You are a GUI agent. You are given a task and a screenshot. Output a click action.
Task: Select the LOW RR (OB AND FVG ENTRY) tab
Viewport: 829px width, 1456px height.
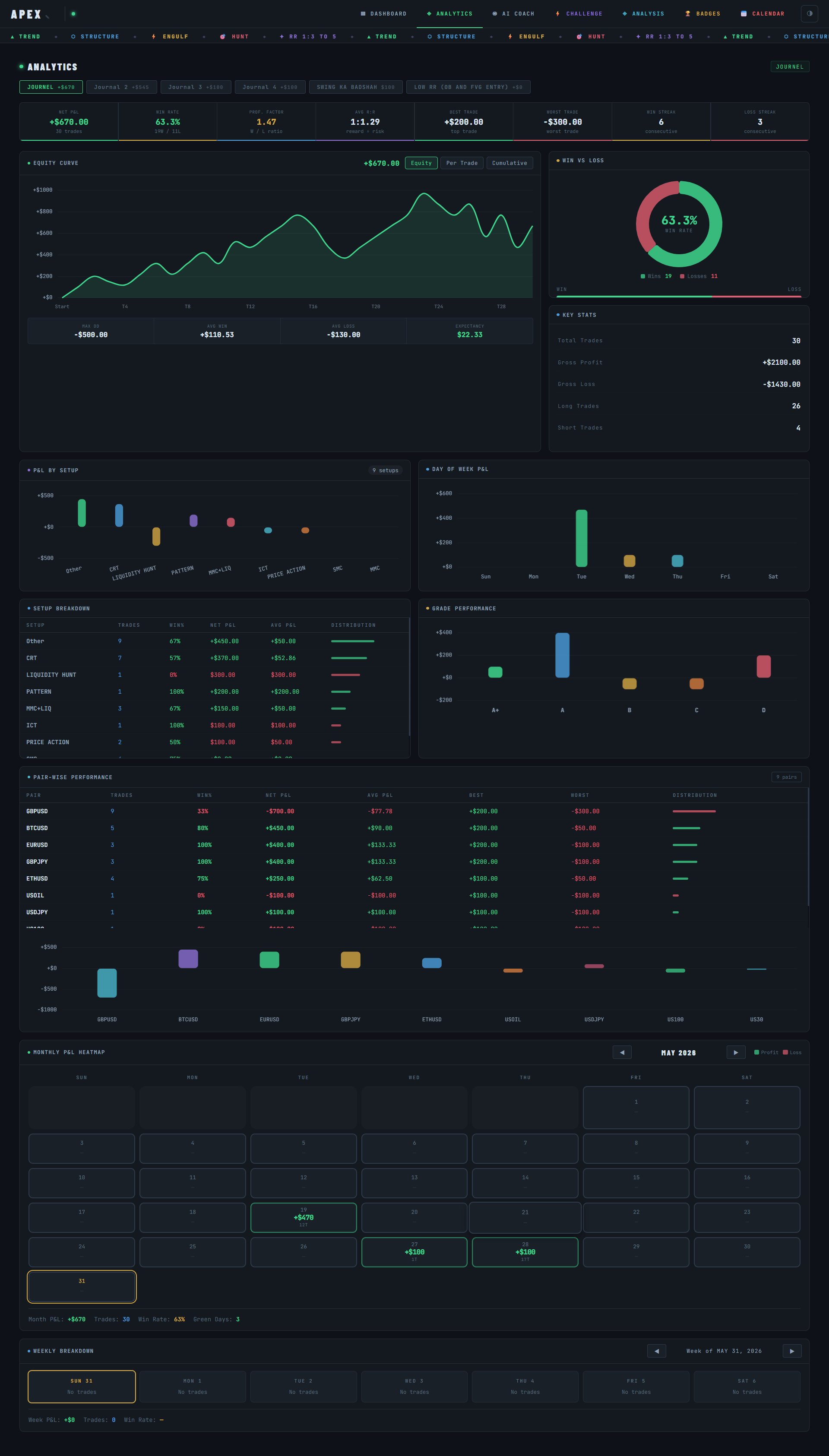[x=468, y=87]
